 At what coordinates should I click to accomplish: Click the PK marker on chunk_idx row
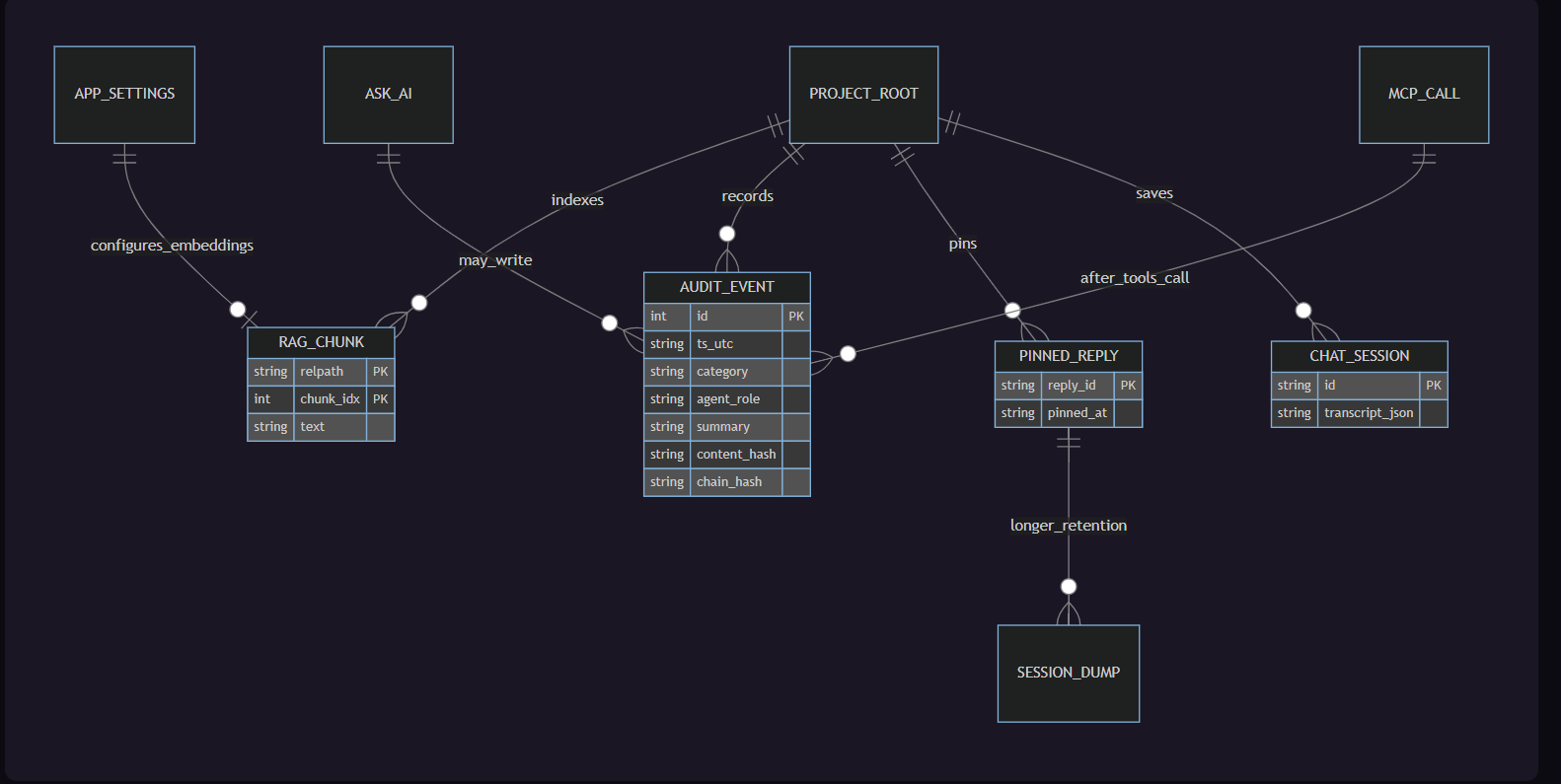click(381, 399)
